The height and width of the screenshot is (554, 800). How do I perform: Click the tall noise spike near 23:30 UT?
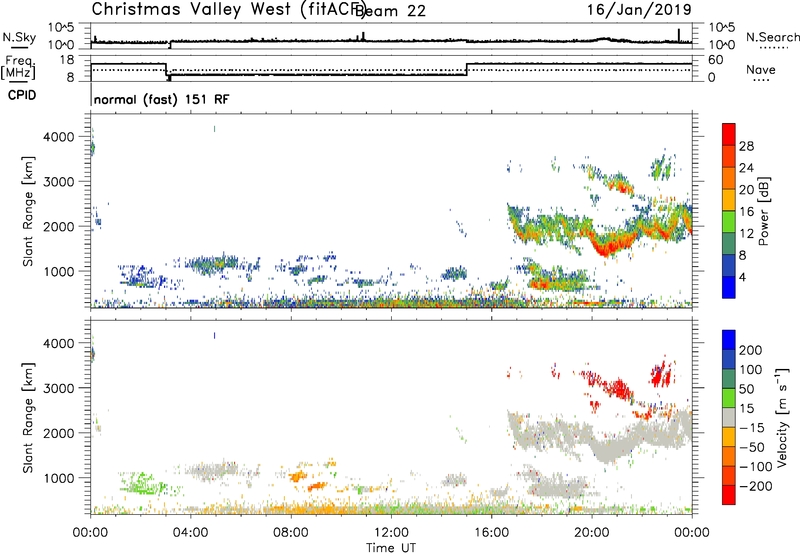[679, 35]
